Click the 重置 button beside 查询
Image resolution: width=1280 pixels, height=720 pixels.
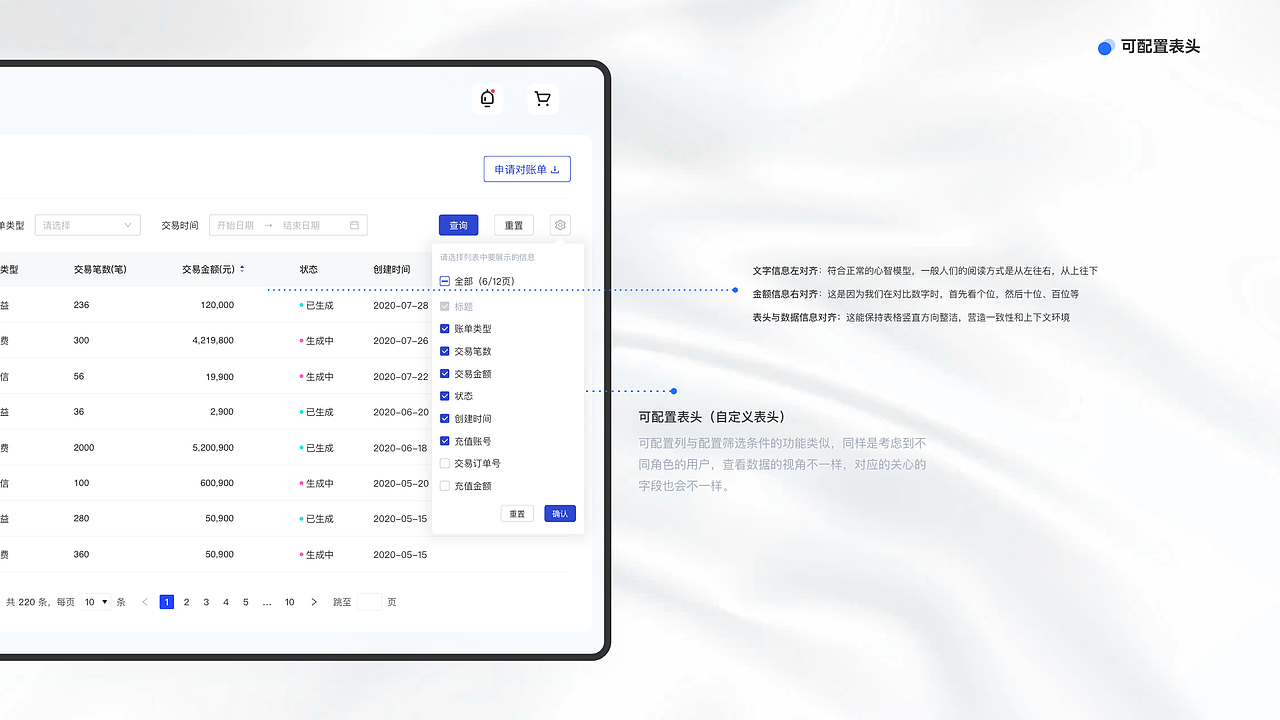[514, 225]
